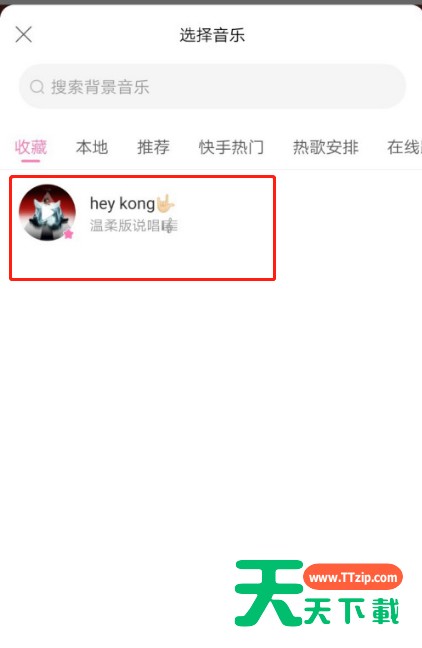Image resolution: width=422 pixels, height=648 pixels.
Task: Tap the large green 天 logo character
Action: click(x=269, y=593)
